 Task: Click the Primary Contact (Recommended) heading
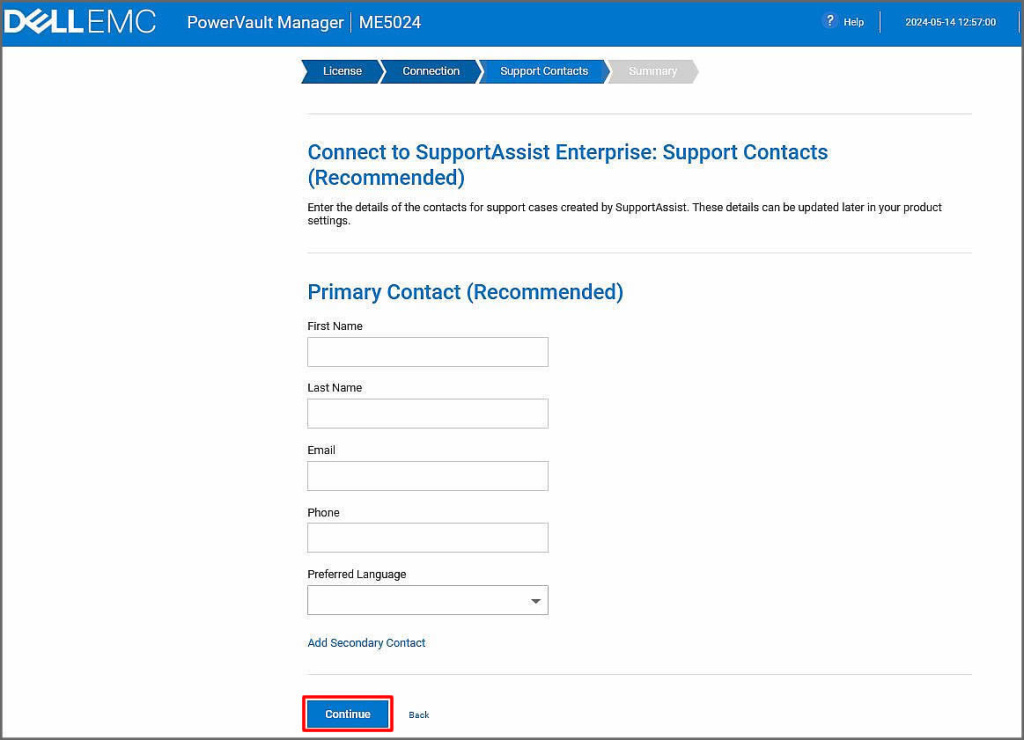(x=465, y=292)
